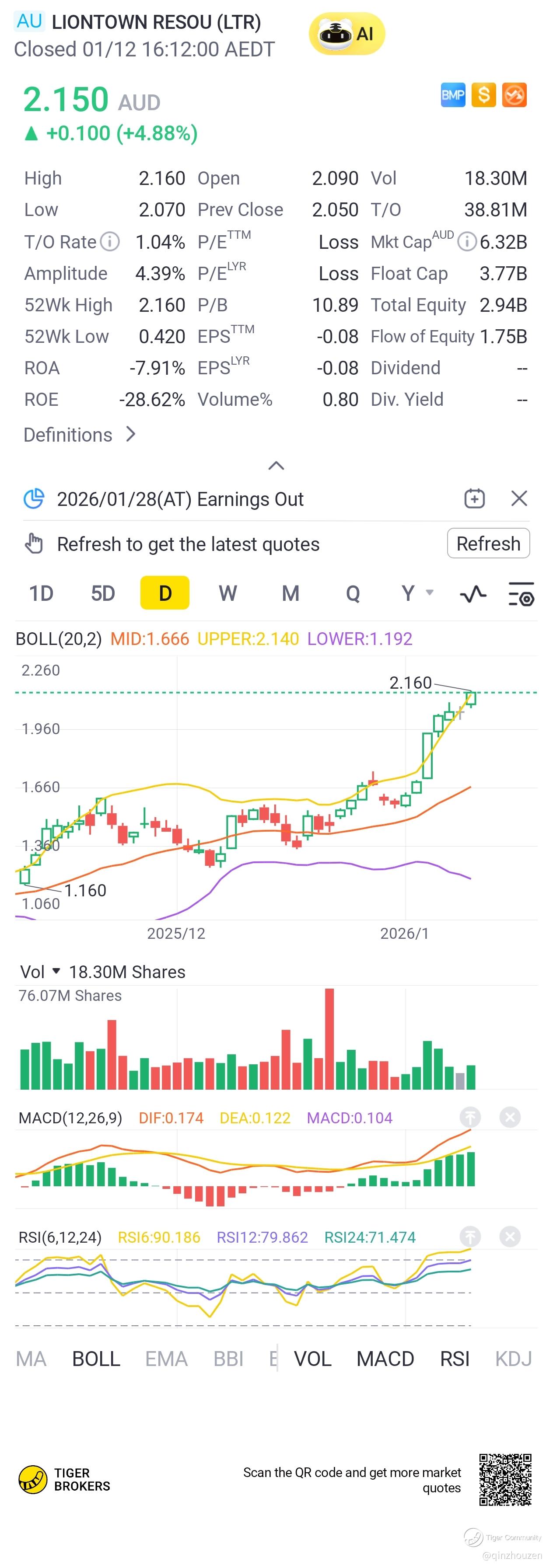Collapse the quote details panel
The height and width of the screenshot is (1568, 553).
[276, 466]
